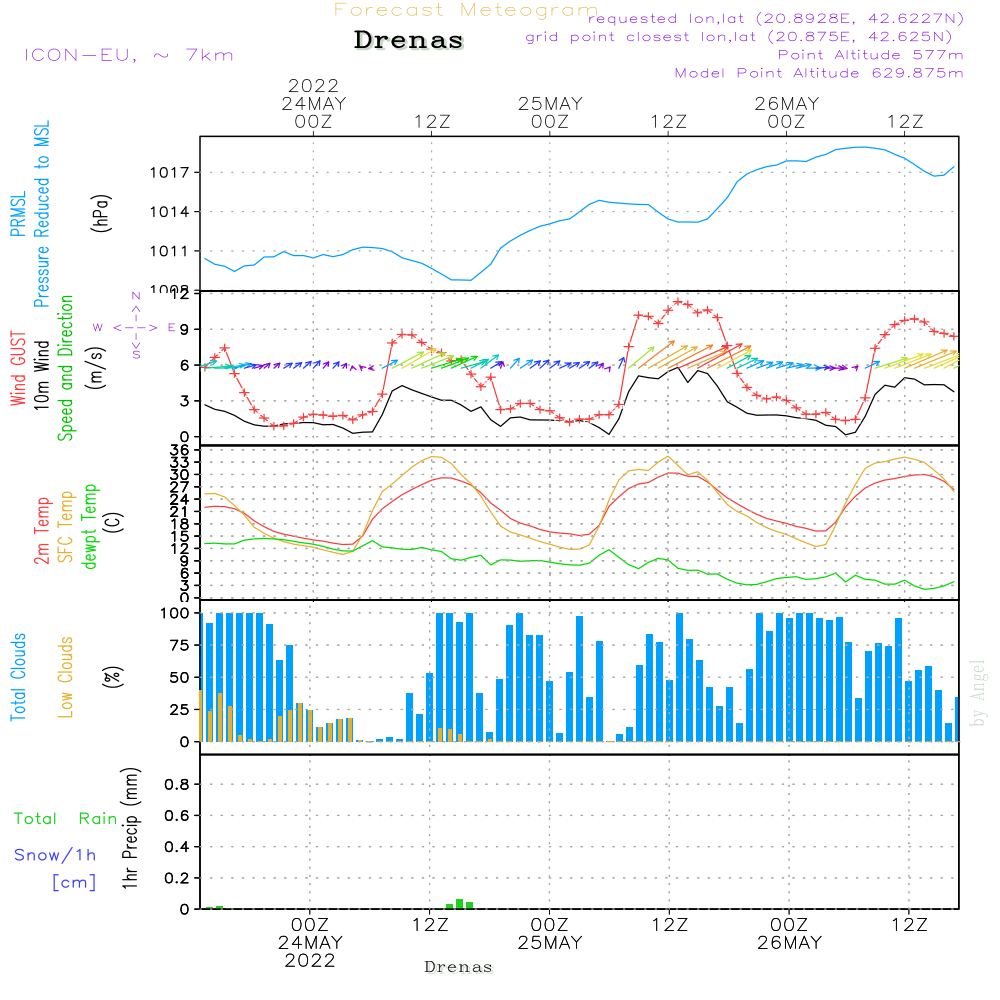Click '26MAY' on the bottom time axis
Viewport: 1000px width, 1000px height.
790,943
